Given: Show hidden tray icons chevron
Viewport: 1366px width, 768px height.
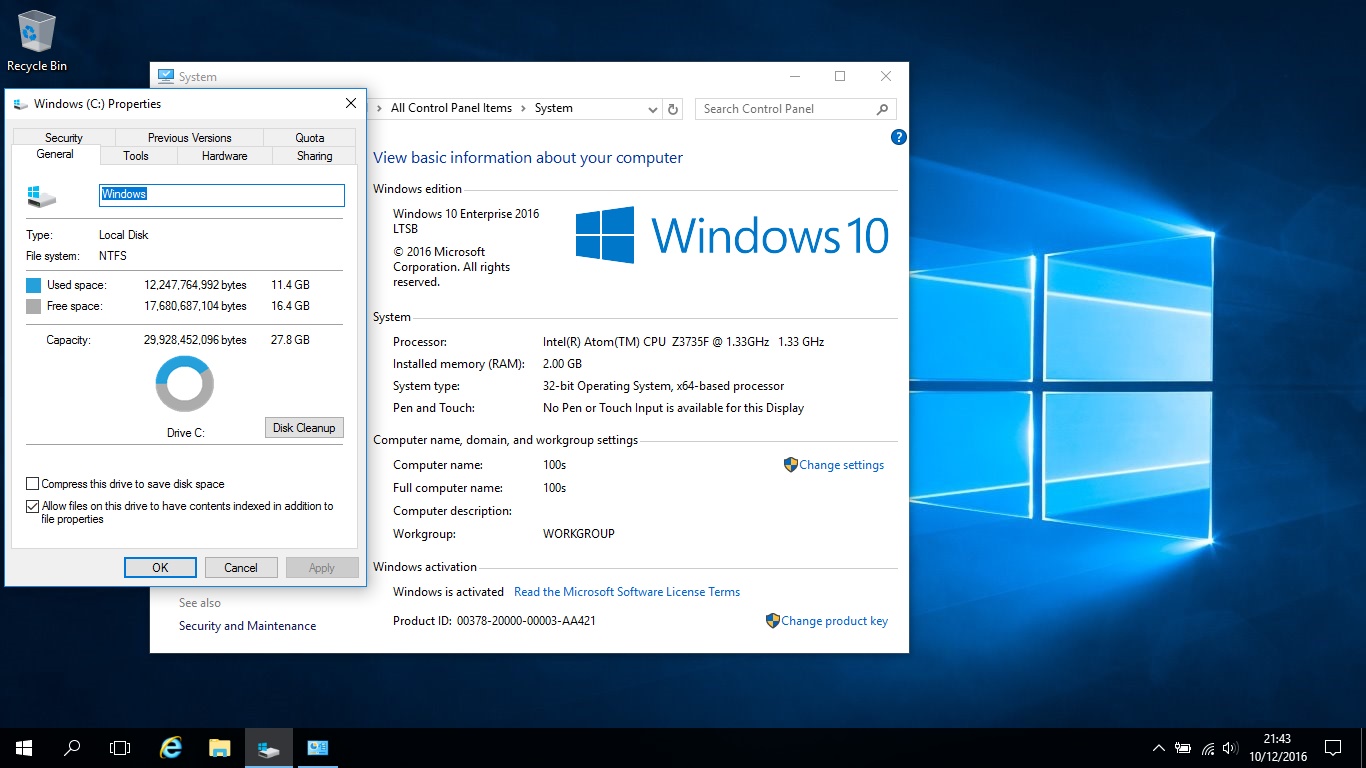Looking at the screenshot, I should 1158,748.
